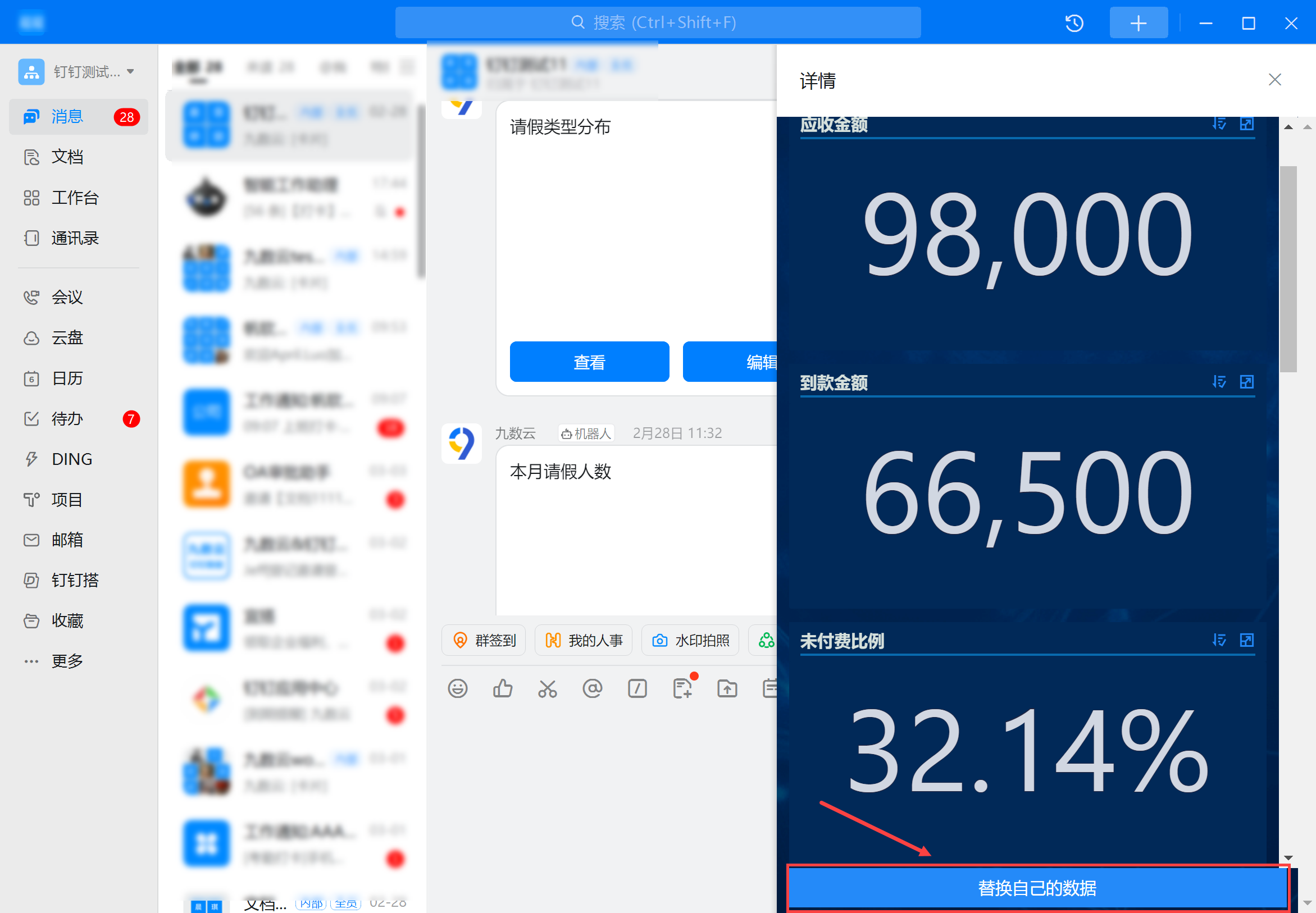Open sort icon of 到款金额 widget
This screenshot has height=913, width=1316.
click(x=1219, y=382)
